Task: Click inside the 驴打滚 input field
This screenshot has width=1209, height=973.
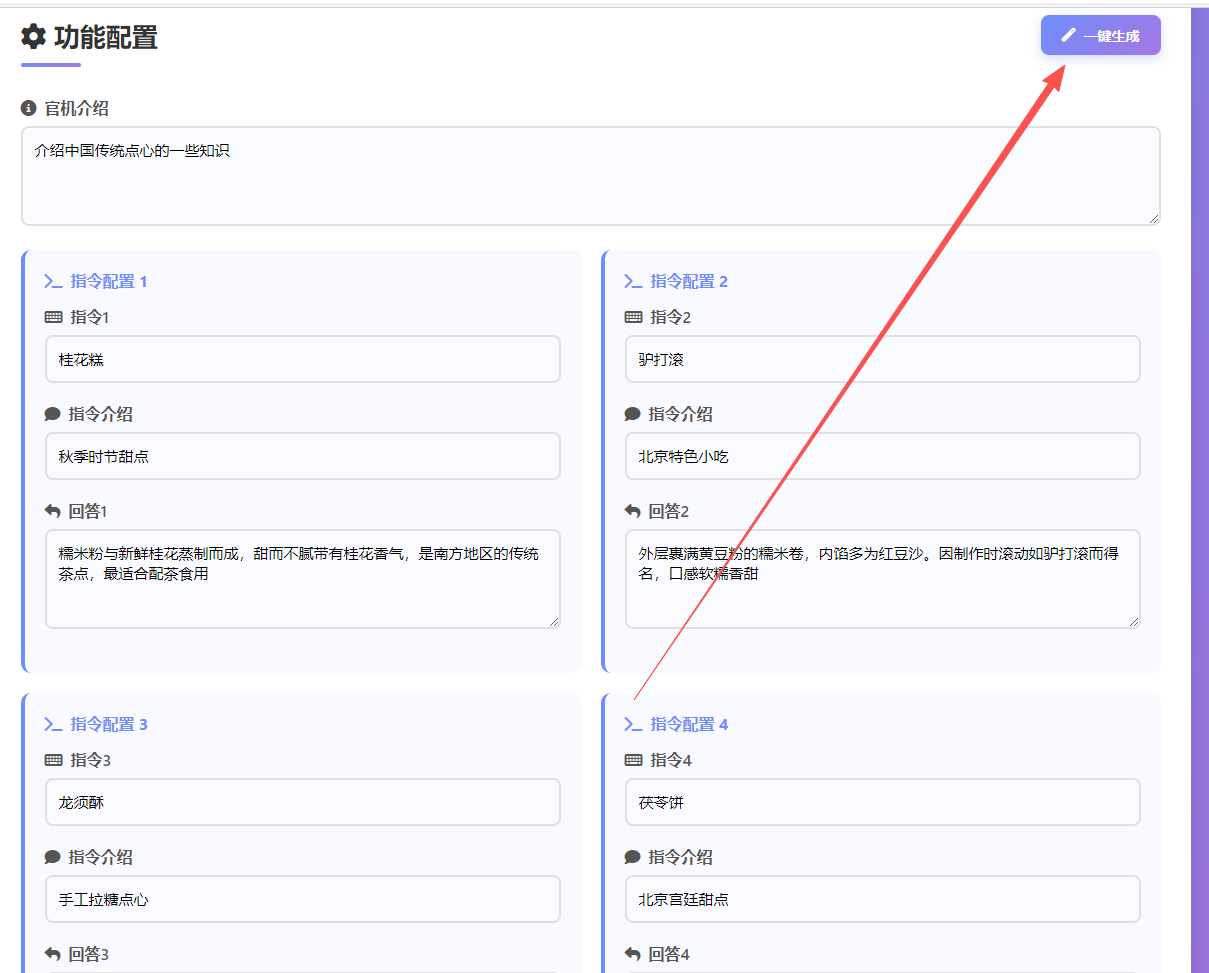Action: 883,359
